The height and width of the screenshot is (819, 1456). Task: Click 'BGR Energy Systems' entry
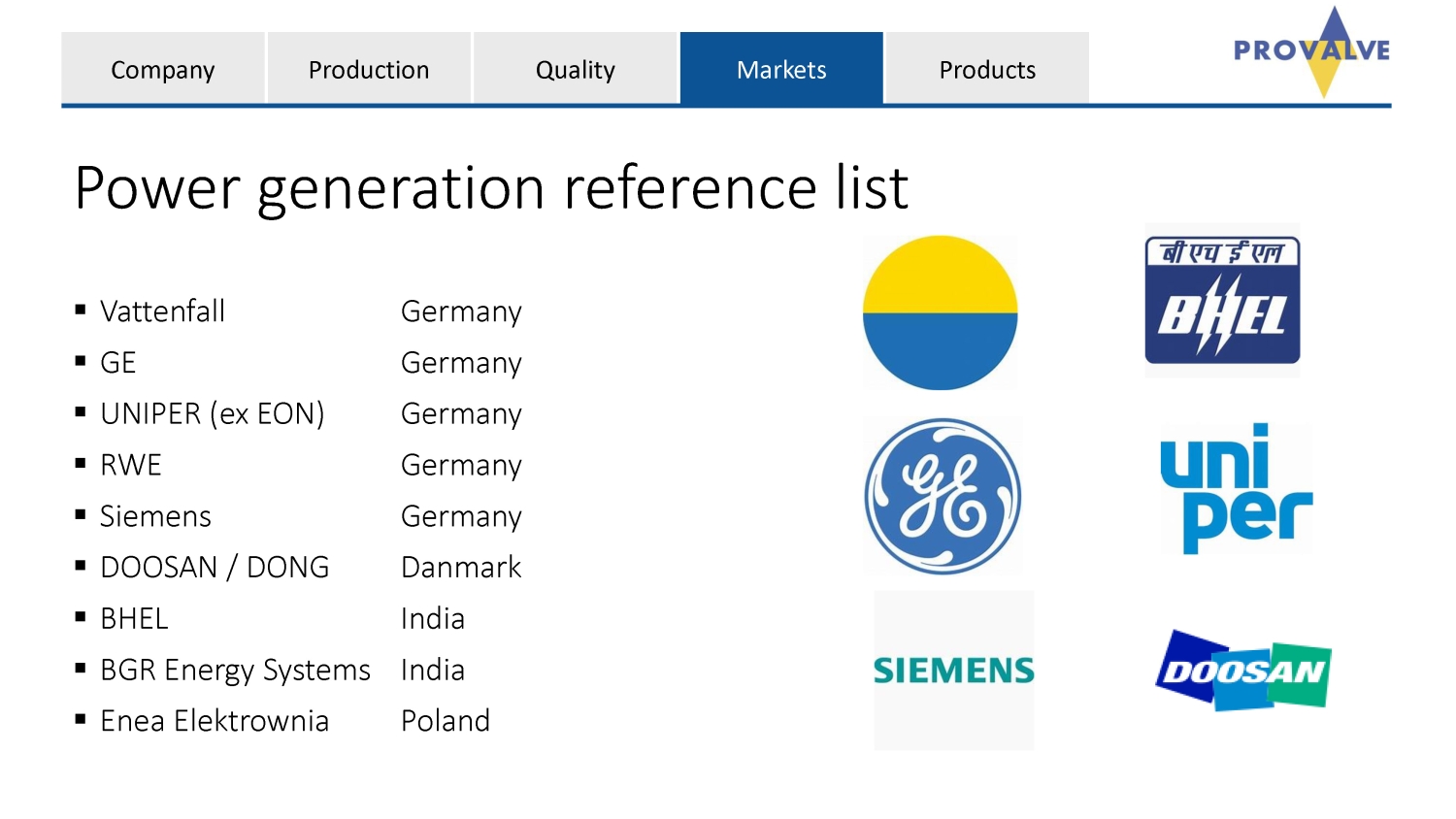pos(235,671)
